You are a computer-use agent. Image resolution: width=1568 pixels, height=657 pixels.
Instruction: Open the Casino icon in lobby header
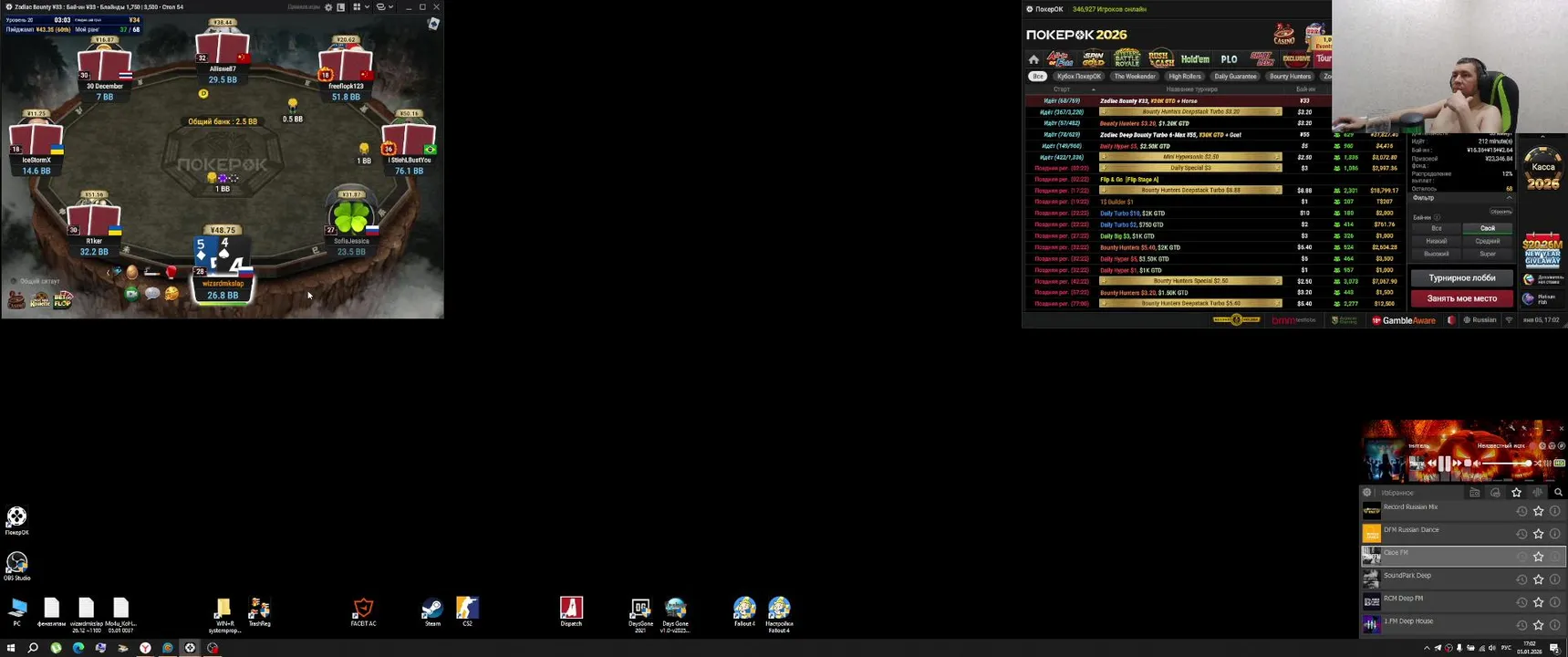(1284, 35)
